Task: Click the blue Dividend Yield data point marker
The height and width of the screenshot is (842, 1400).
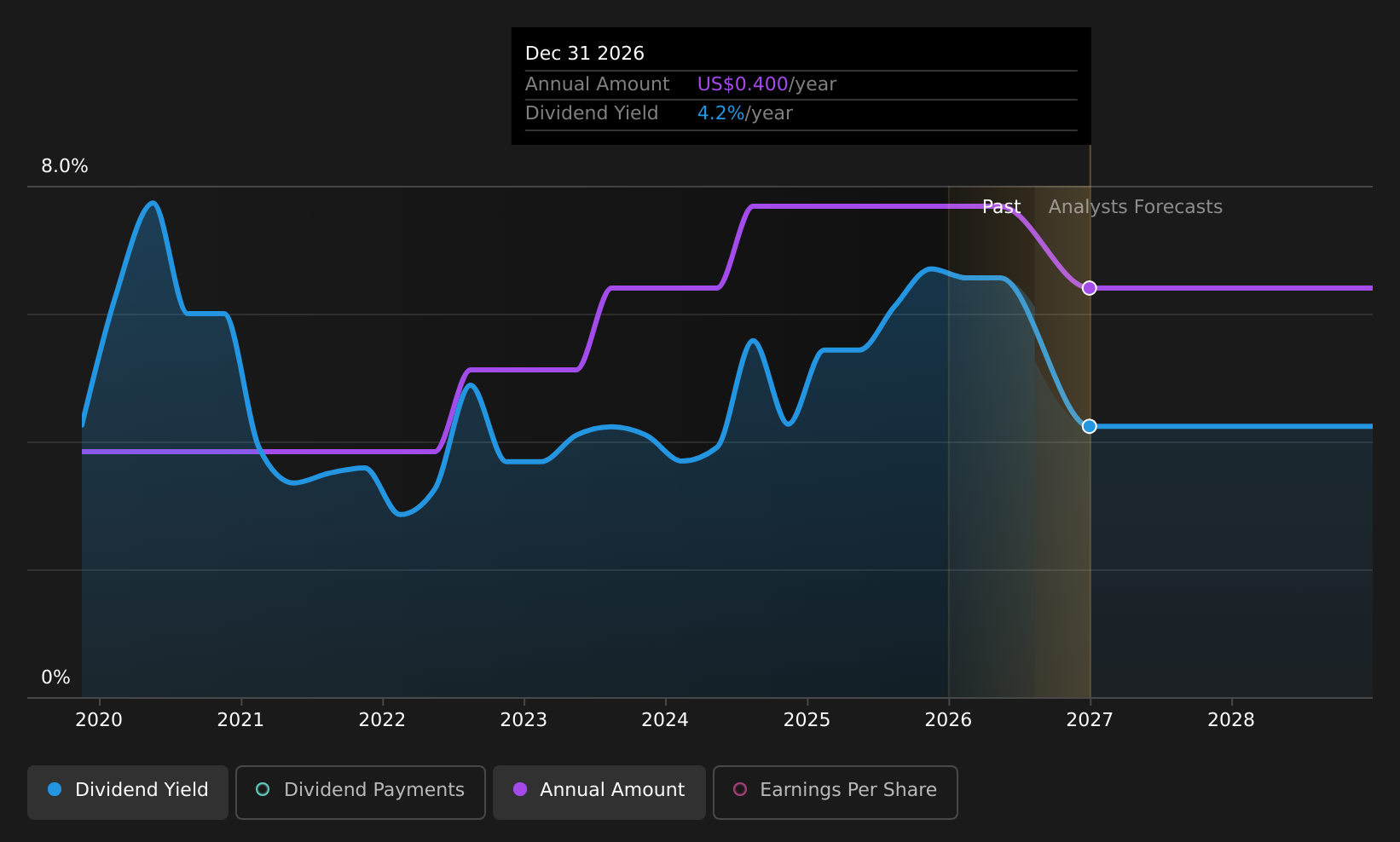Action: 1089,426
